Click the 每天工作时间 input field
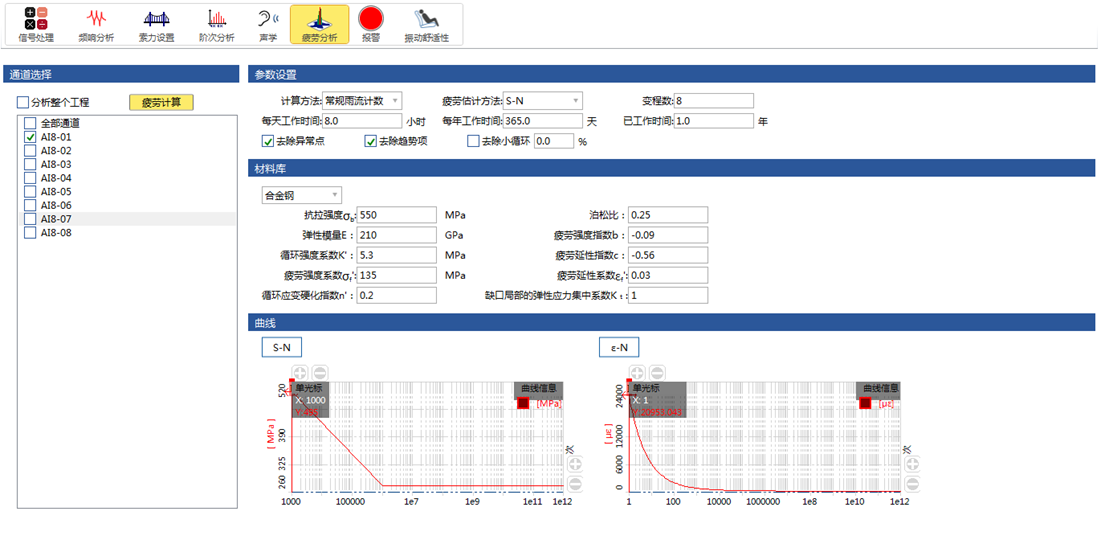This screenshot has width=1101, height=536. click(x=362, y=121)
